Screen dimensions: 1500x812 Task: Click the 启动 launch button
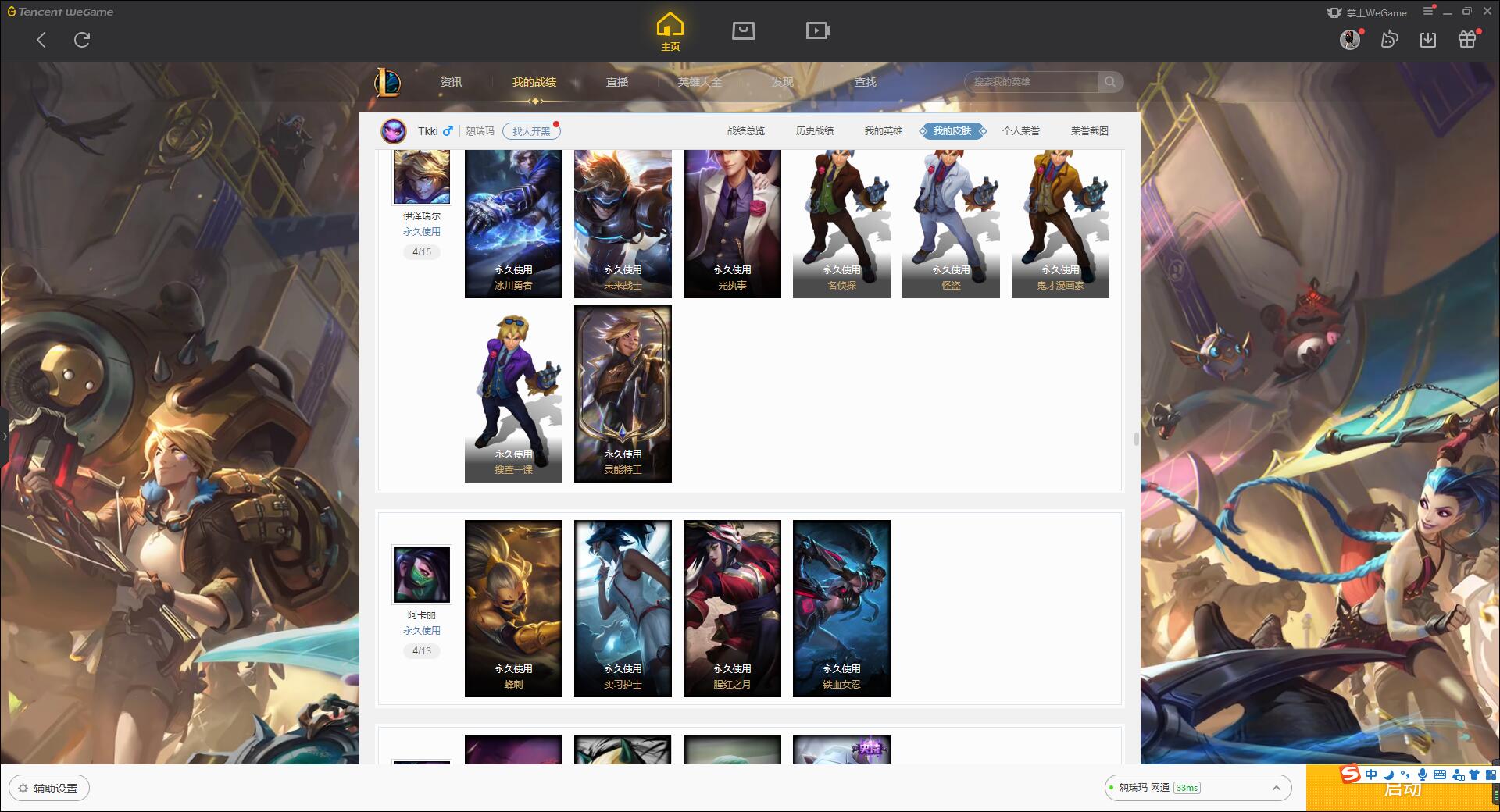[x=1402, y=789]
